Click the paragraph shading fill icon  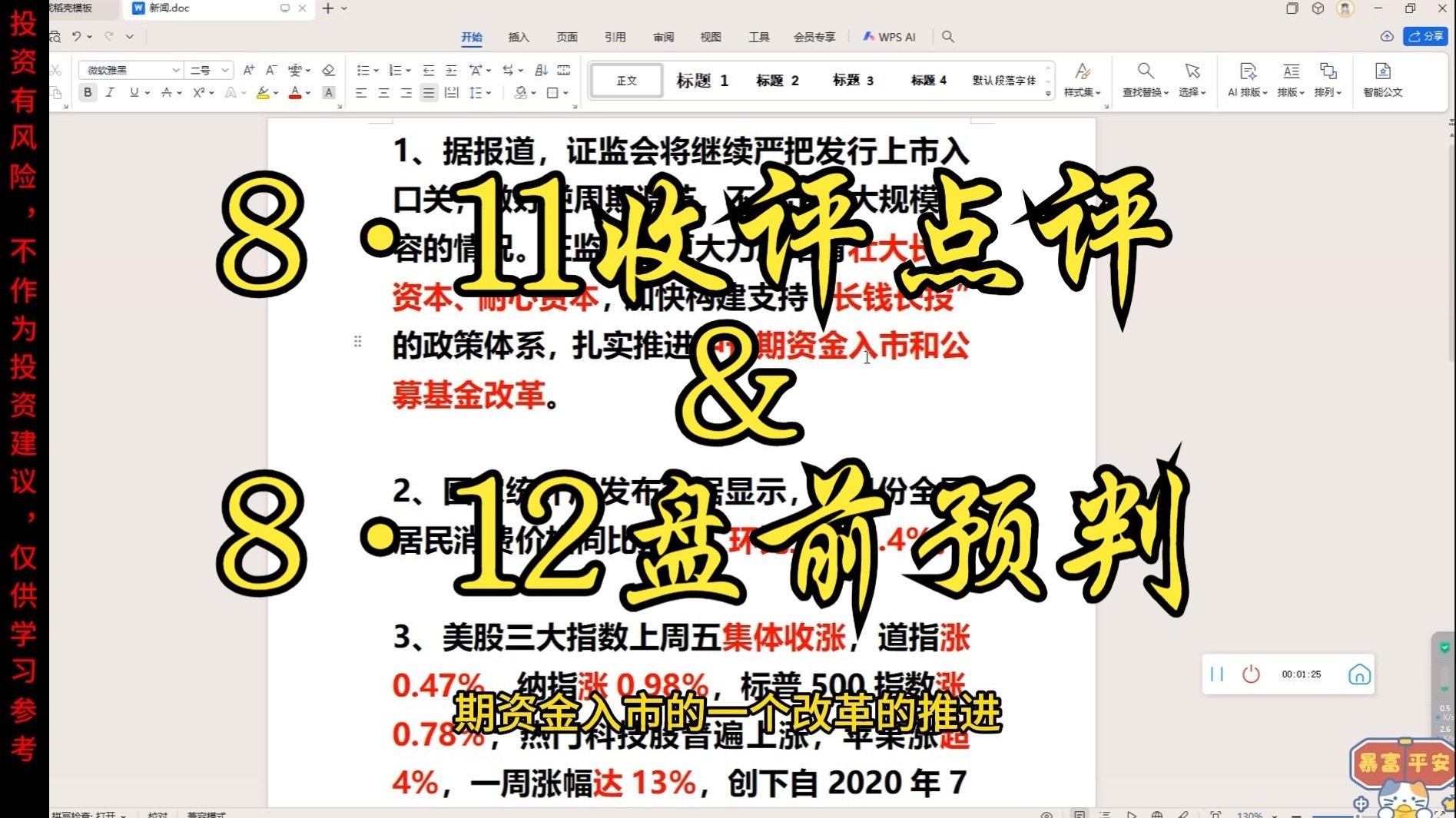coord(521,92)
